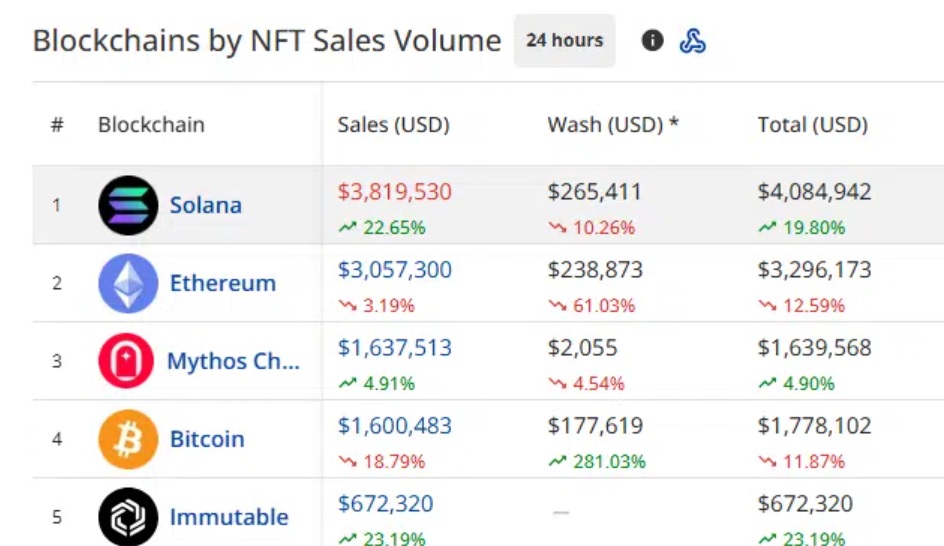Click the Immutable logo icon
Screen dimensions: 944x546
[x=128, y=517]
